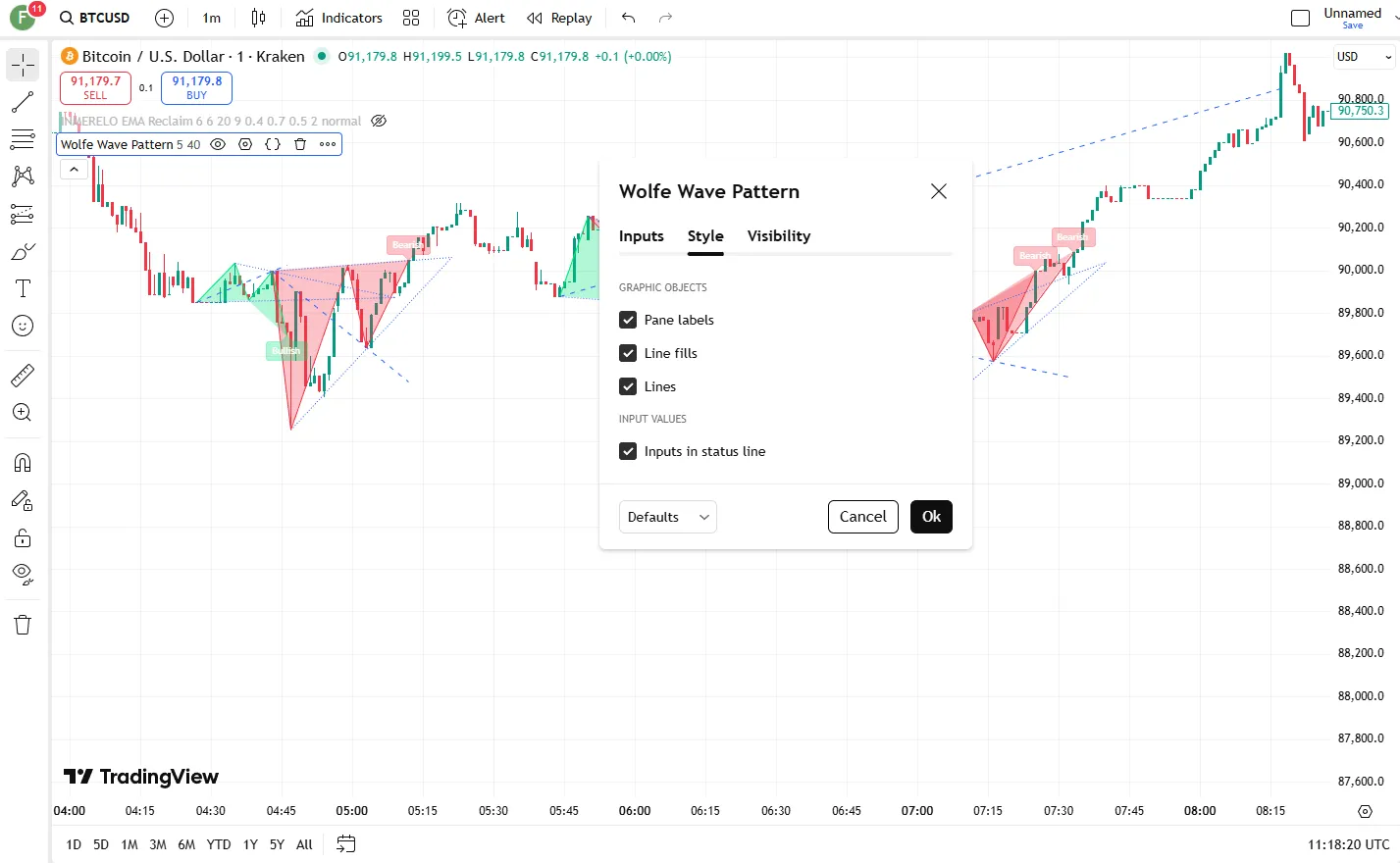Uncheck the Line fills checkbox
Image resolution: width=1400 pixels, height=863 pixels.
pos(628,353)
